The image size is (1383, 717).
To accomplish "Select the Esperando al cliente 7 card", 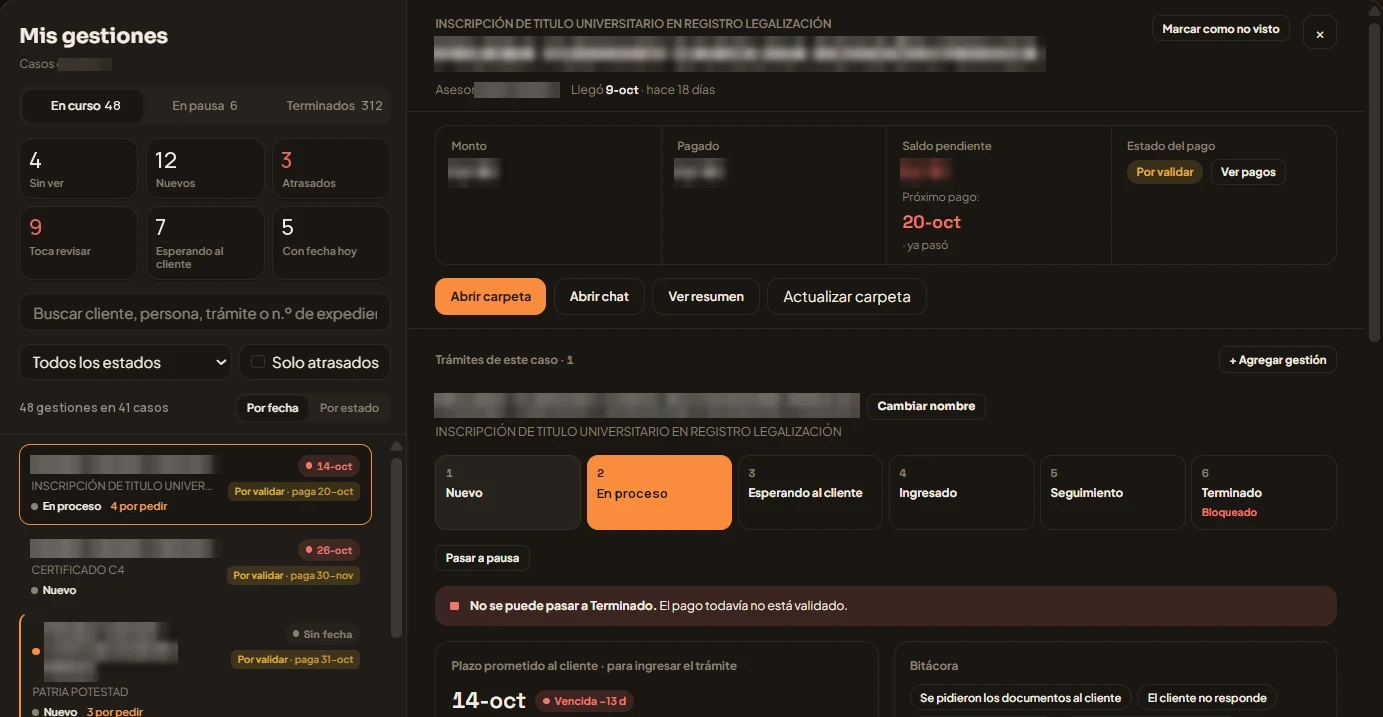I will pyautogui.click(x=205, y=242).
